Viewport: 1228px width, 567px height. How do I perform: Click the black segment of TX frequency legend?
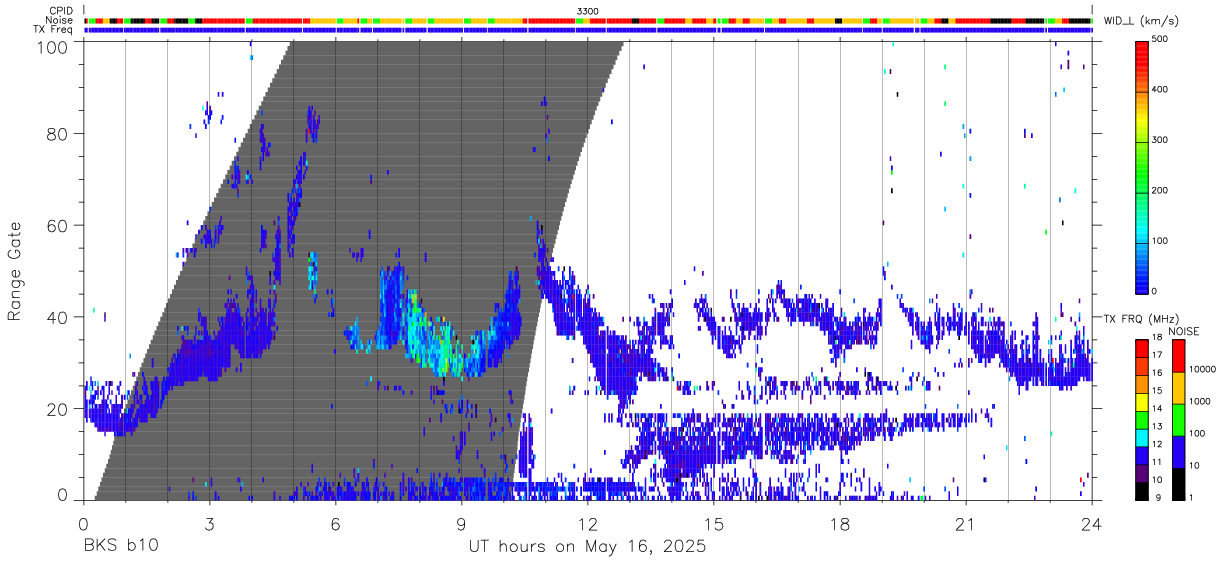point(1143,490)
